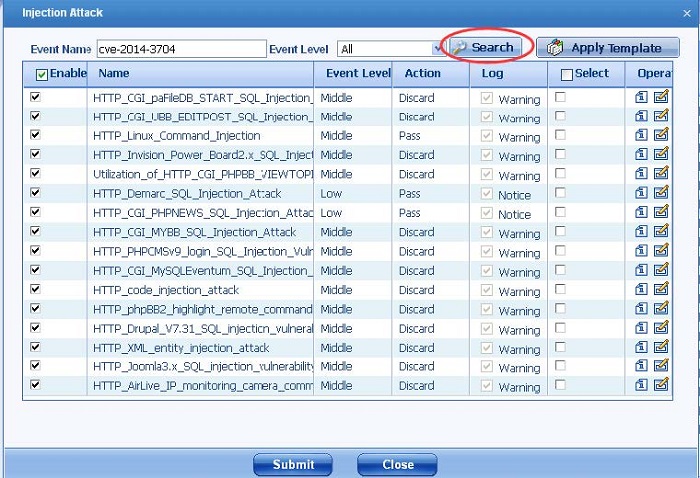The image size is (700, 478).
Task: Click the Close button at bottom
Action: (x=397, y=465)
